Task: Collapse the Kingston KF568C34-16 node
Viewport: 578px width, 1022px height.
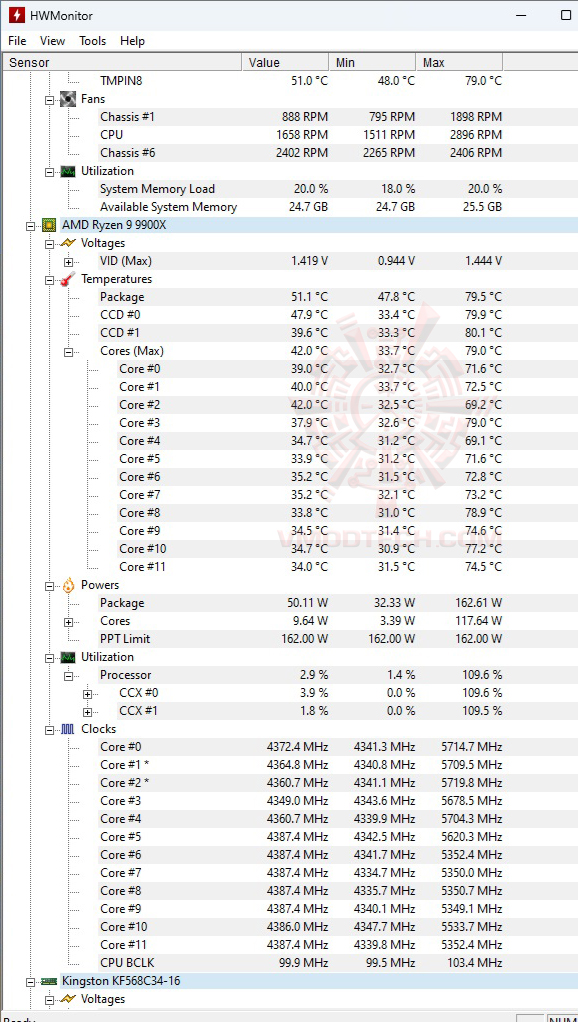Action: (x=30, y=981)
